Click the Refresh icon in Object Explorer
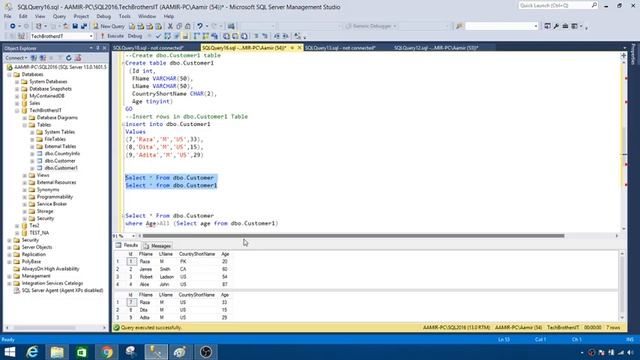 point(69,58)
